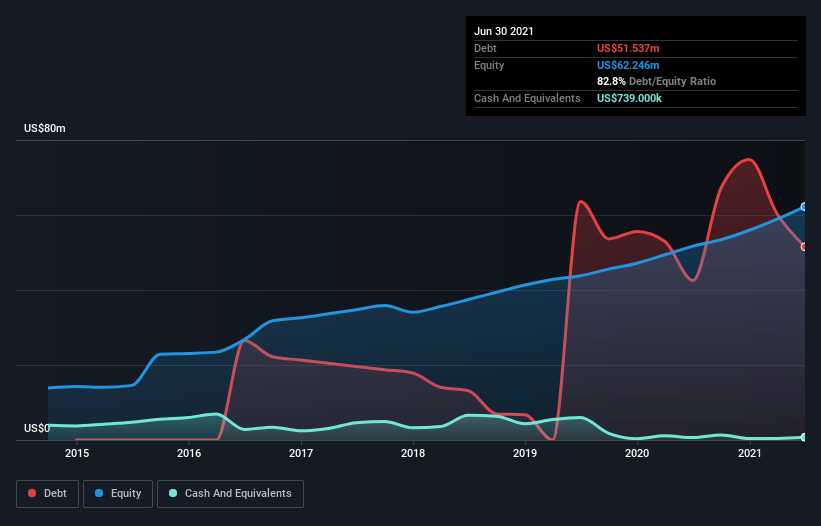This screenshot has width=821, height=526.
Task: Click the teal Cash endpoint marker on chart
Action: coord(804,437)
